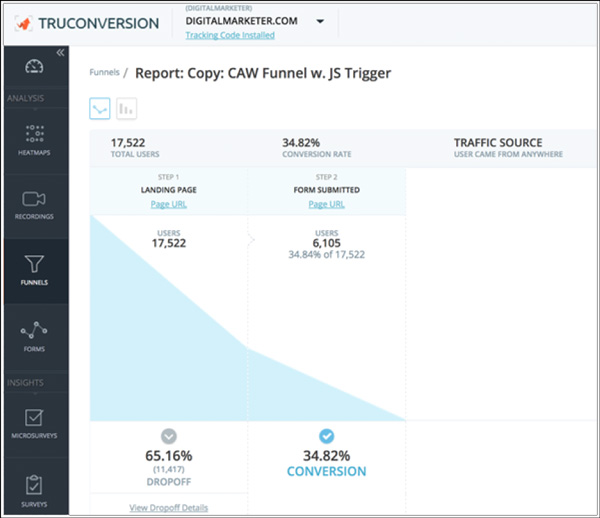600x518 pixels.
Task: Click the blue CONVERSION label
Action: click(326, 471)
